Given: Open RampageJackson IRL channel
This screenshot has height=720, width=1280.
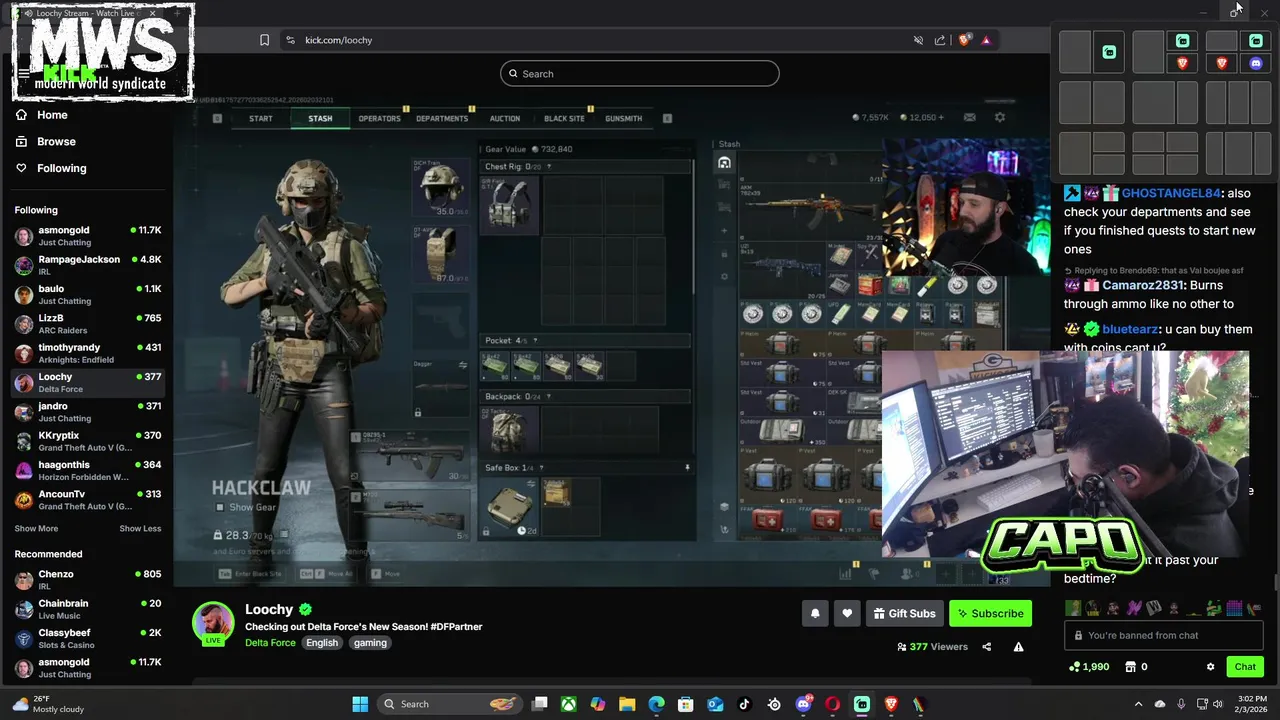Looking at the screenshot, I should click(88, 265).
